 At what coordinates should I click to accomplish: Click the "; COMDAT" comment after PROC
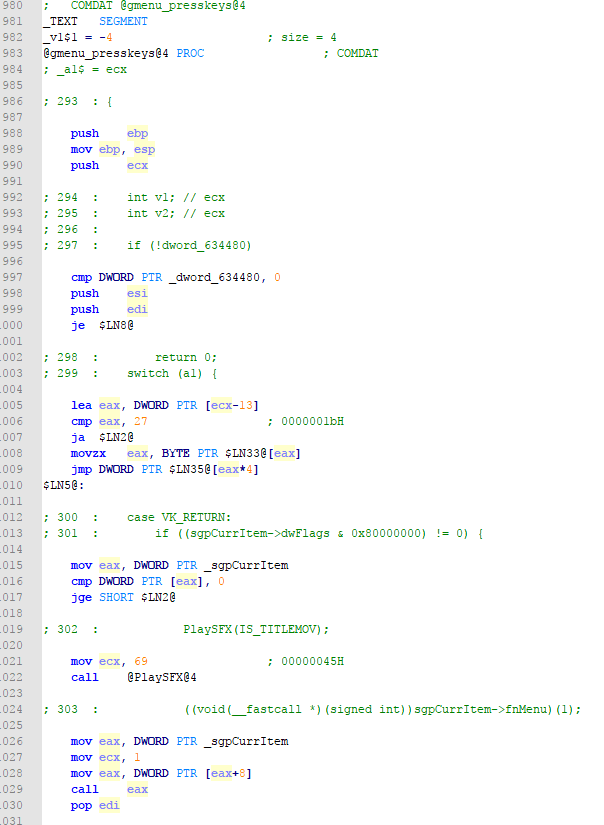click(x=351, y=54)
